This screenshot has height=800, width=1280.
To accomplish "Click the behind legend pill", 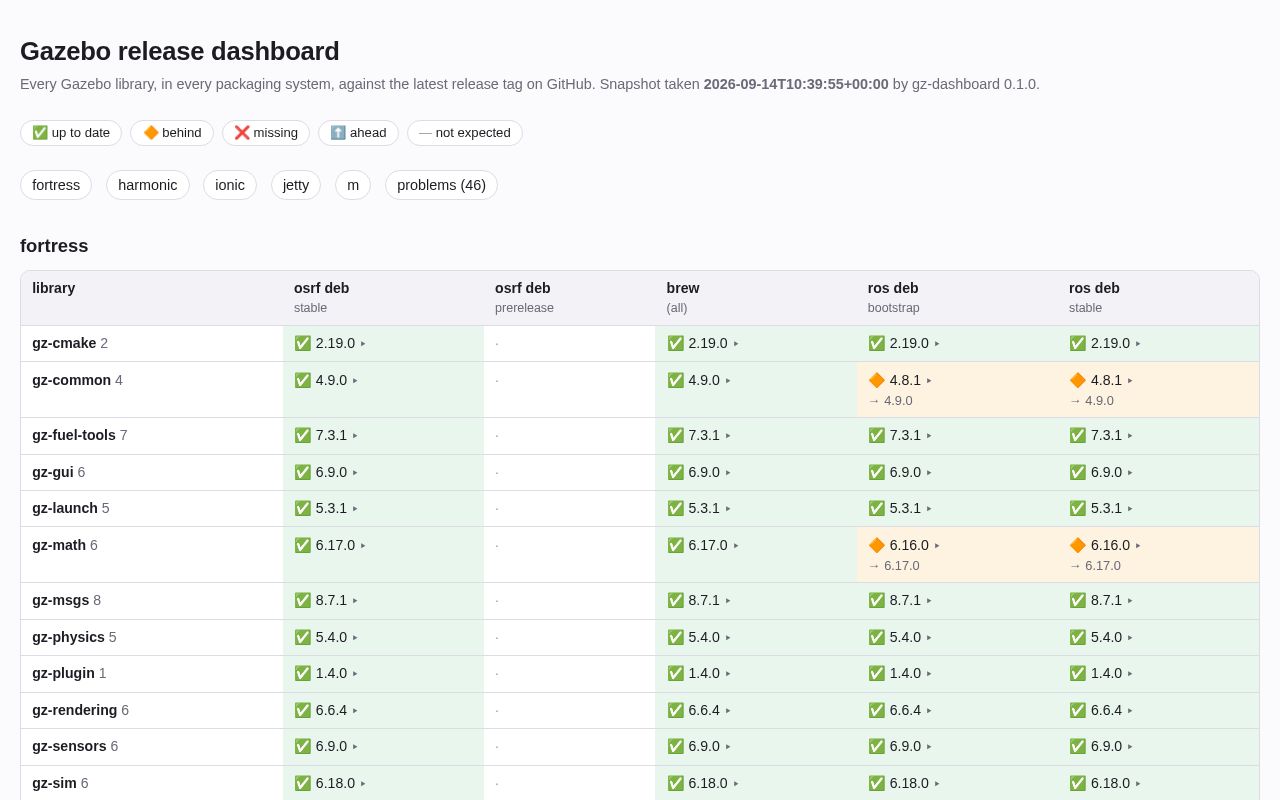I will [172, 133].
